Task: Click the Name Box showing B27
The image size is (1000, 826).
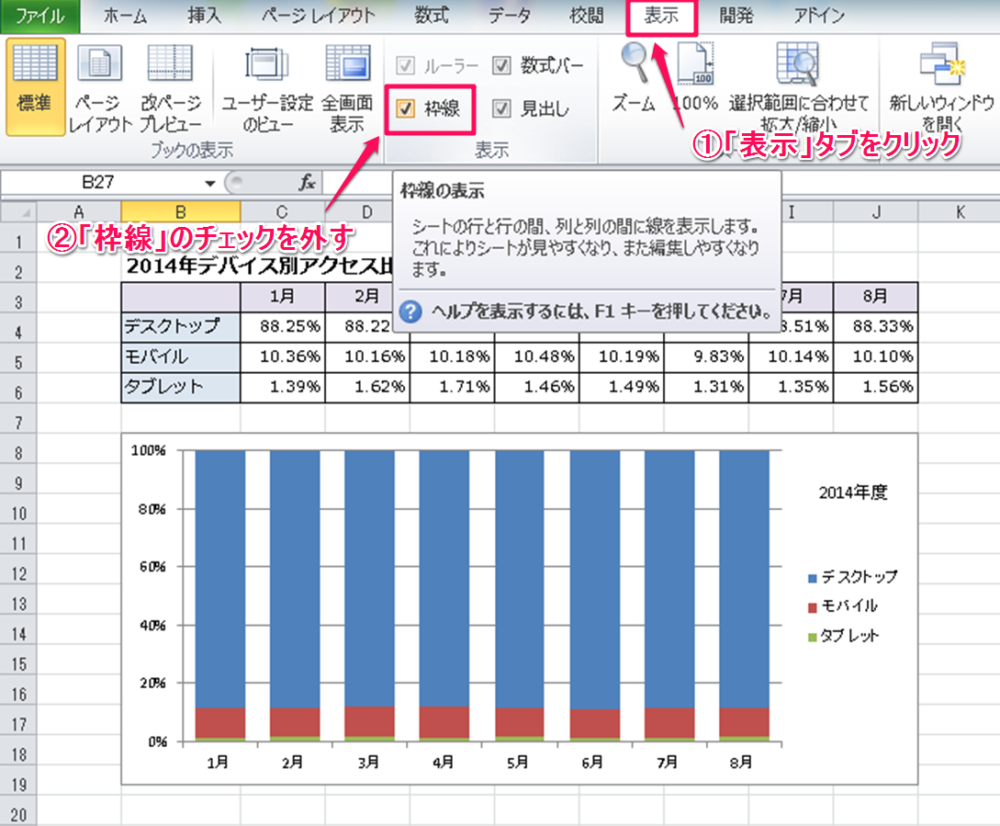Action: [x=100, y=183]
